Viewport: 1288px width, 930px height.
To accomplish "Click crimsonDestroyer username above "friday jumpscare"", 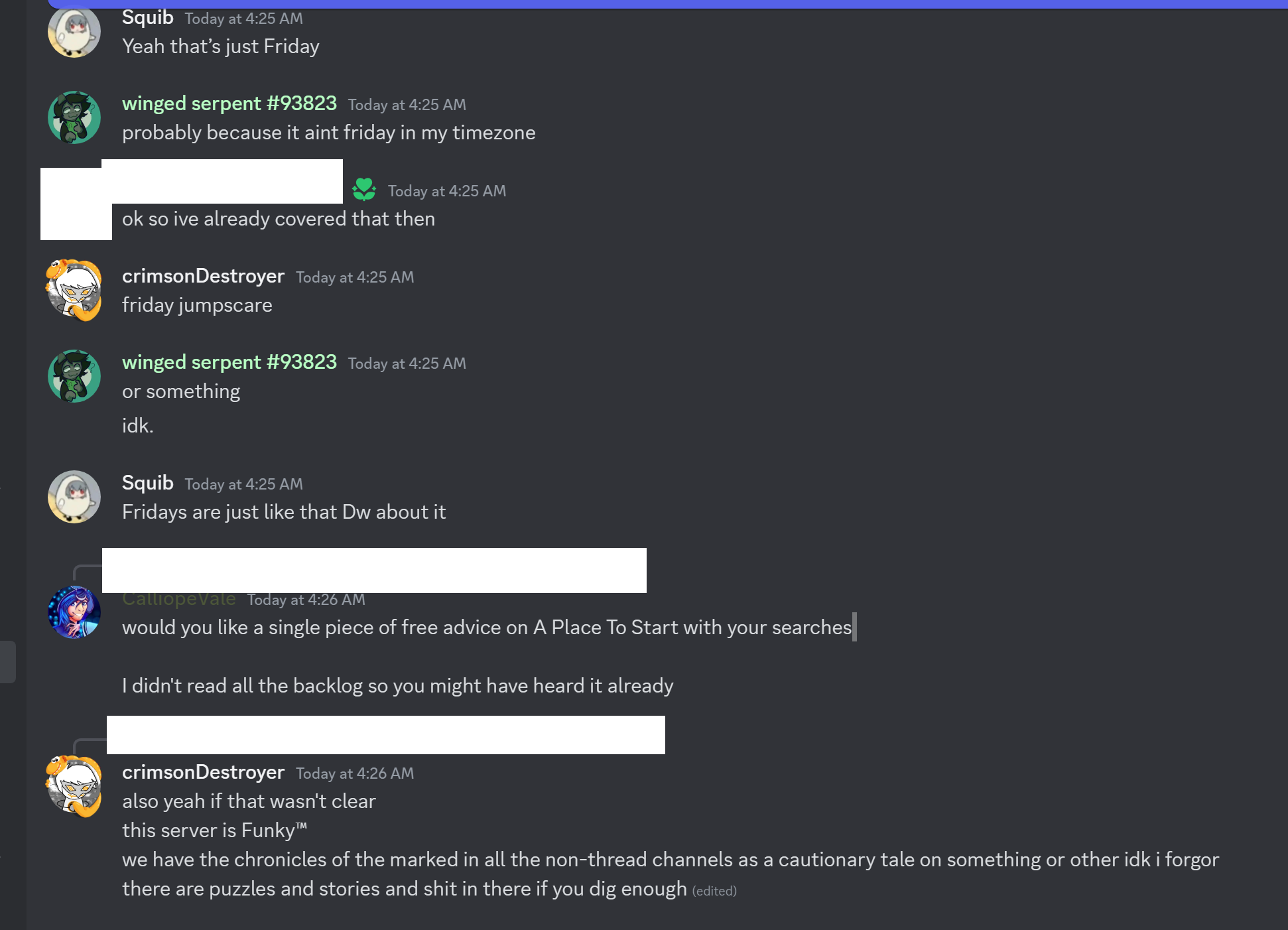I will [203, 276].
